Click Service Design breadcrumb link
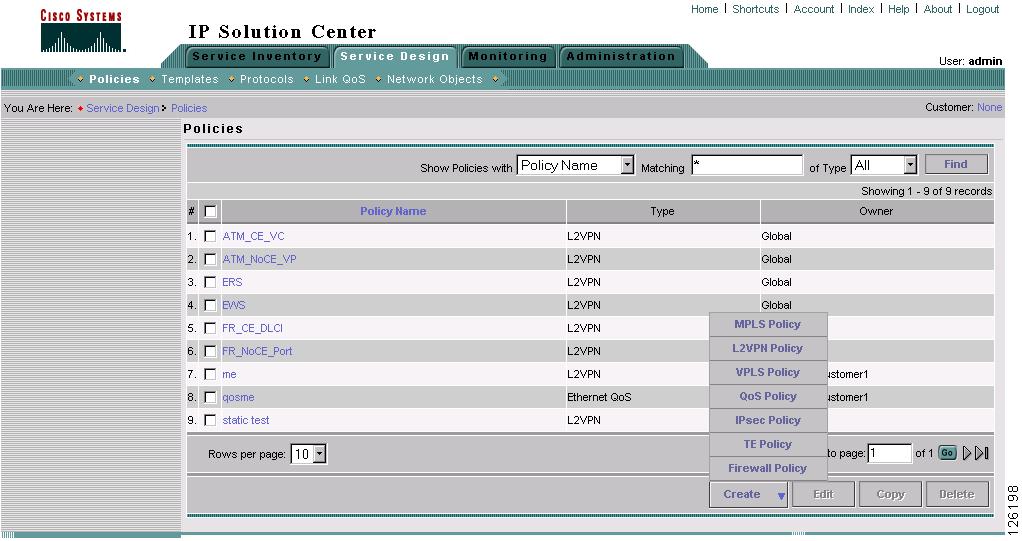 [x=123, y=108]
